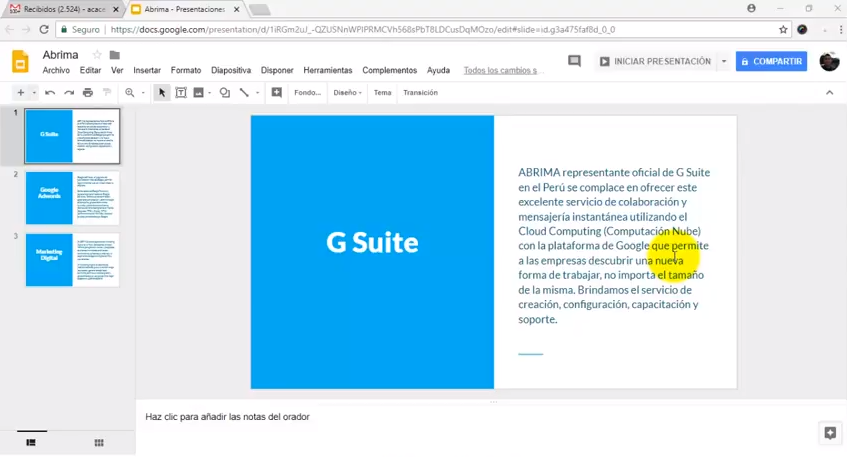Select the Marketing Digital slide 3 thumbnail

pos(72,260)
